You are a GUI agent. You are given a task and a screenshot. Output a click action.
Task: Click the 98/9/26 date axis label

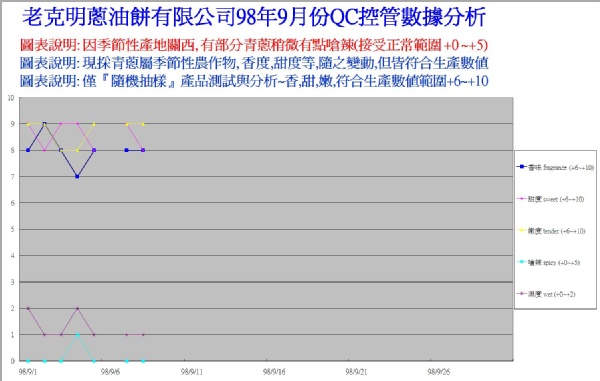439,372
